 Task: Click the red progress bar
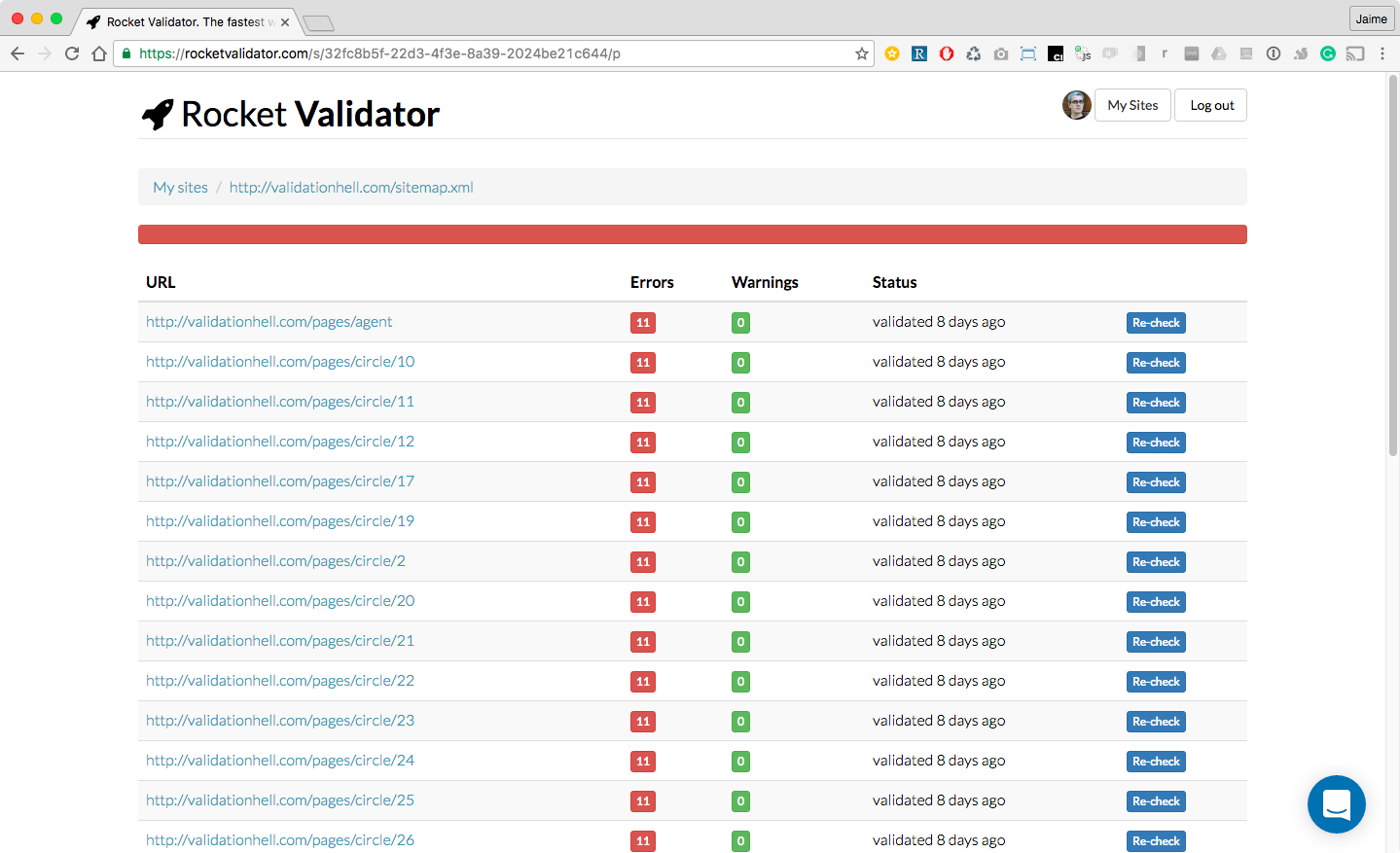tap(693, 234)
